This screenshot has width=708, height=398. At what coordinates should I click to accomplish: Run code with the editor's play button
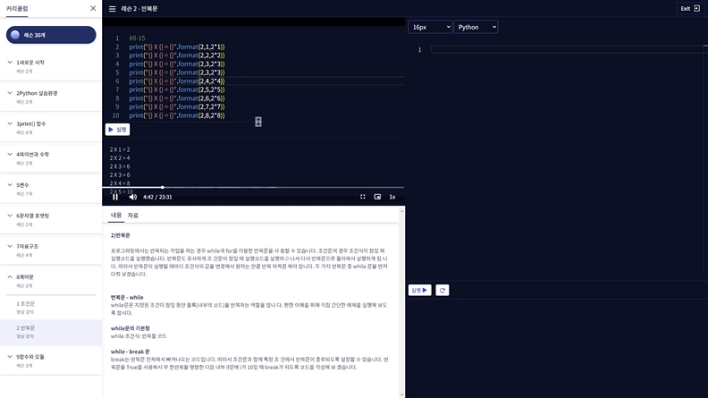point(419,290)
